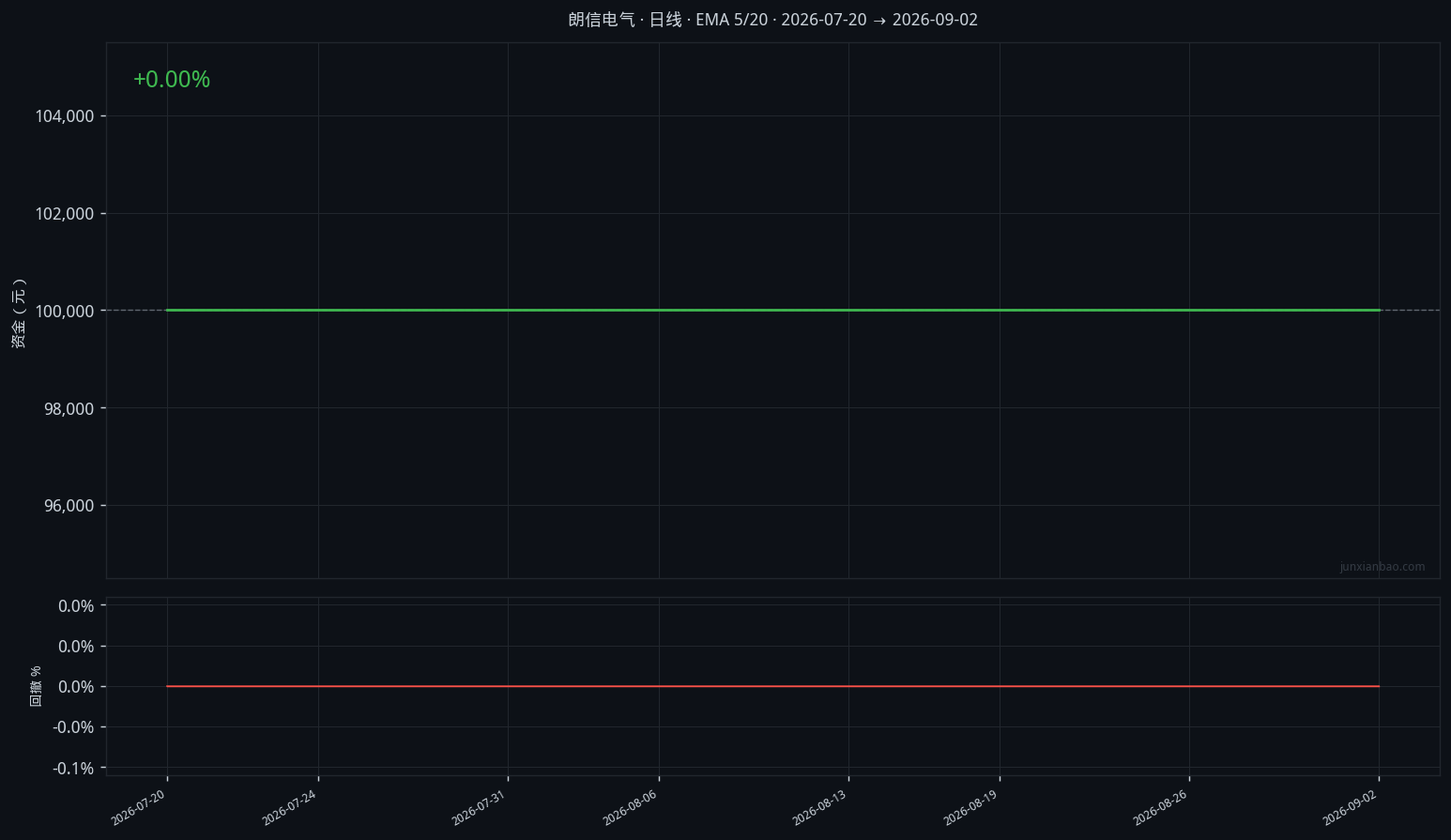Click the 2026-08-13 date label
The width and height of the screenshot is (1451, 840).
point(819,808)
